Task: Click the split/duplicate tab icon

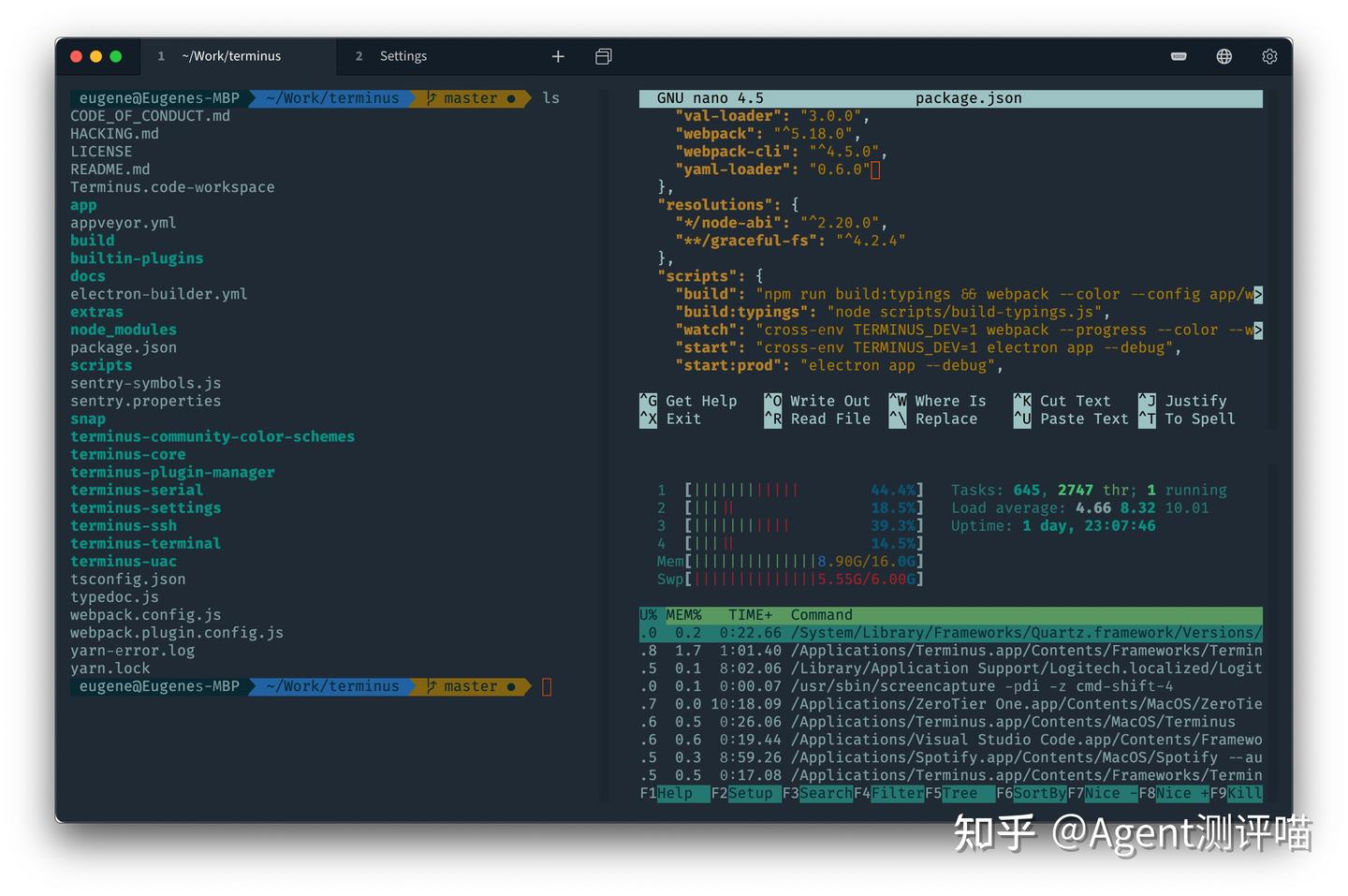Action: pos(604,56)
